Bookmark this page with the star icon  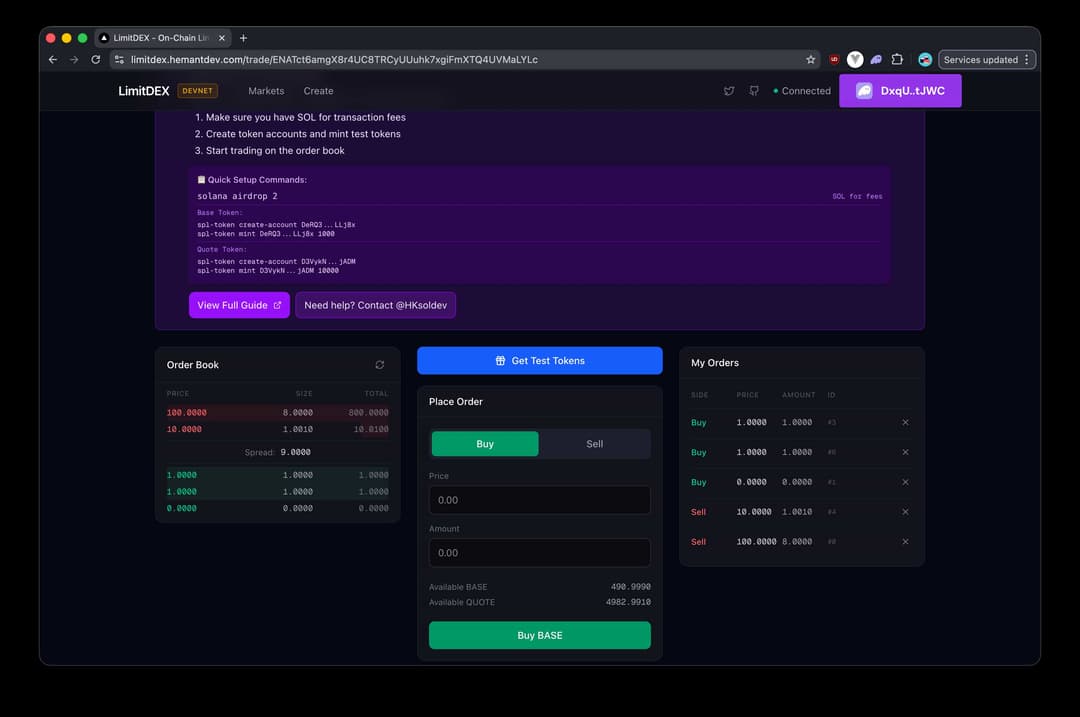[813, 59]
